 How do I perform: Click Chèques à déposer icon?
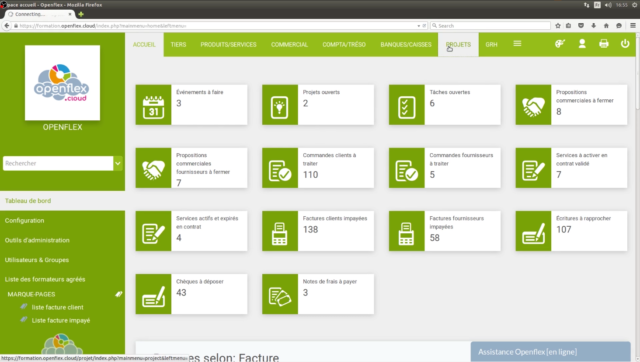coord(153,294)
